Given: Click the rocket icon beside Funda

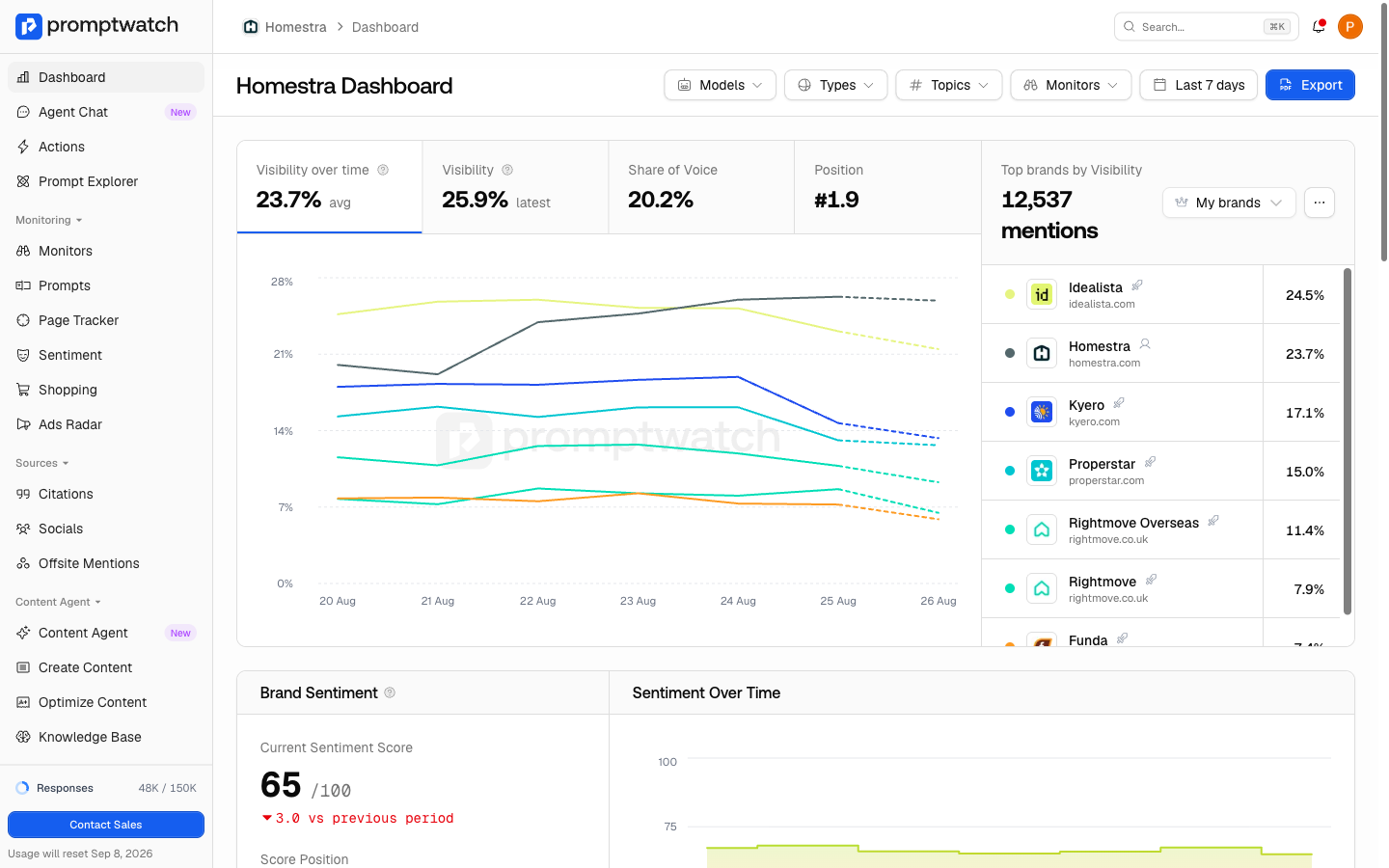Looking at the screenshot, I should [1122, 638].
